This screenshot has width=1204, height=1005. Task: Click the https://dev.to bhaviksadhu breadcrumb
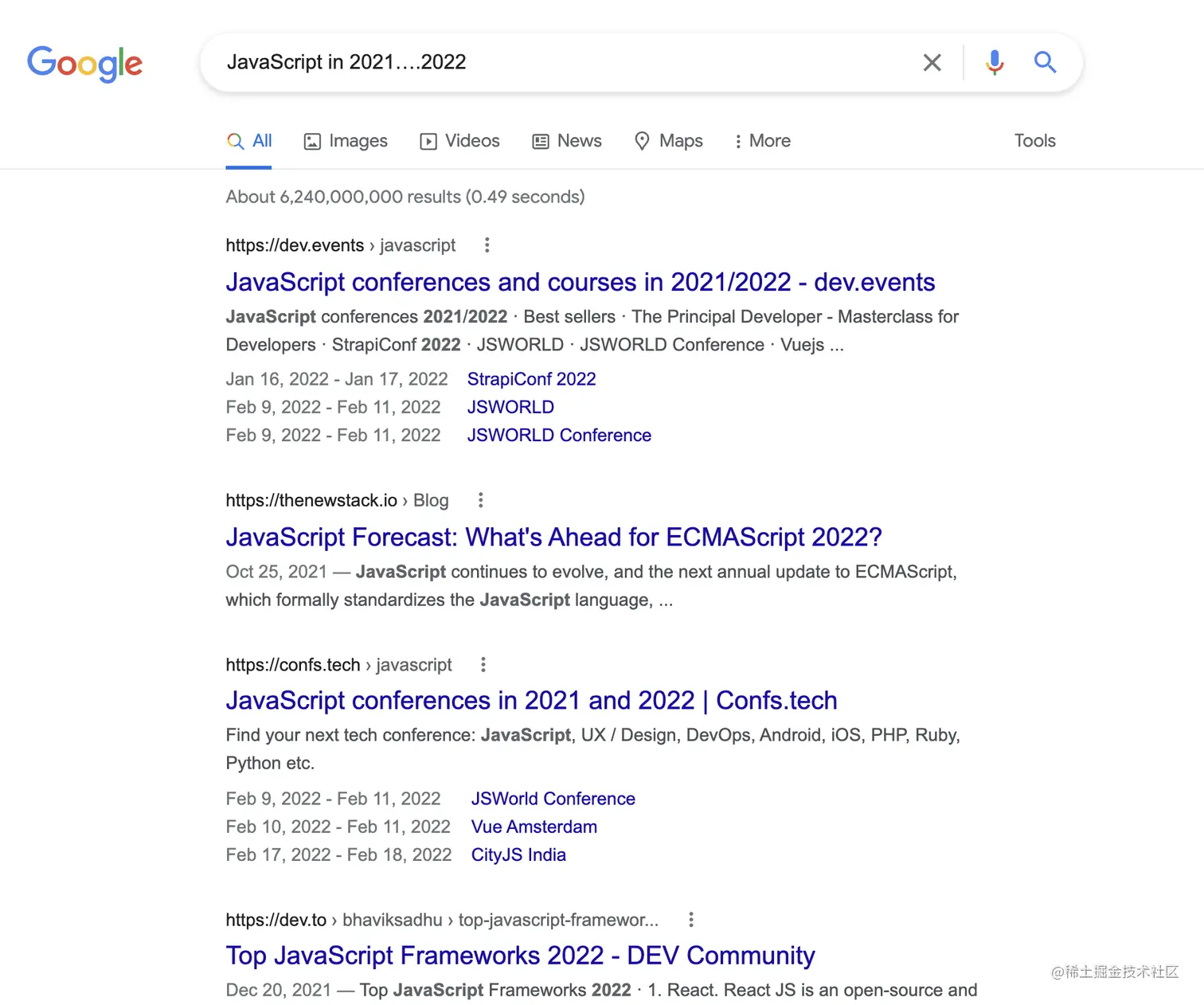pyautogui.click(x=442, y=920)
